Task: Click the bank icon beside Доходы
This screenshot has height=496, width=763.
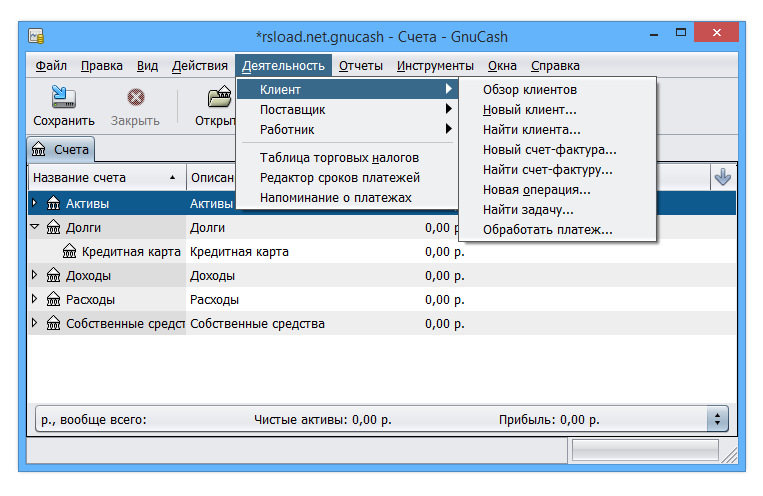Action: click(x=54, y=275)
